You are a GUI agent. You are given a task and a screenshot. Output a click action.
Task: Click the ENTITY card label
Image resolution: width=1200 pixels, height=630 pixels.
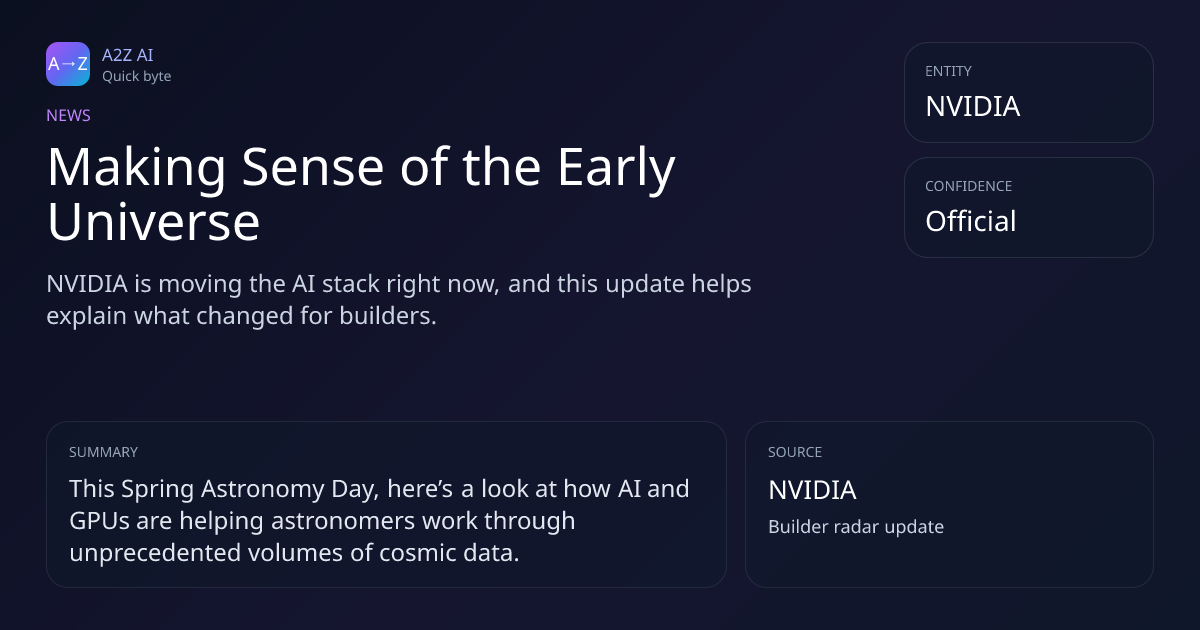[x=948, y=71]
